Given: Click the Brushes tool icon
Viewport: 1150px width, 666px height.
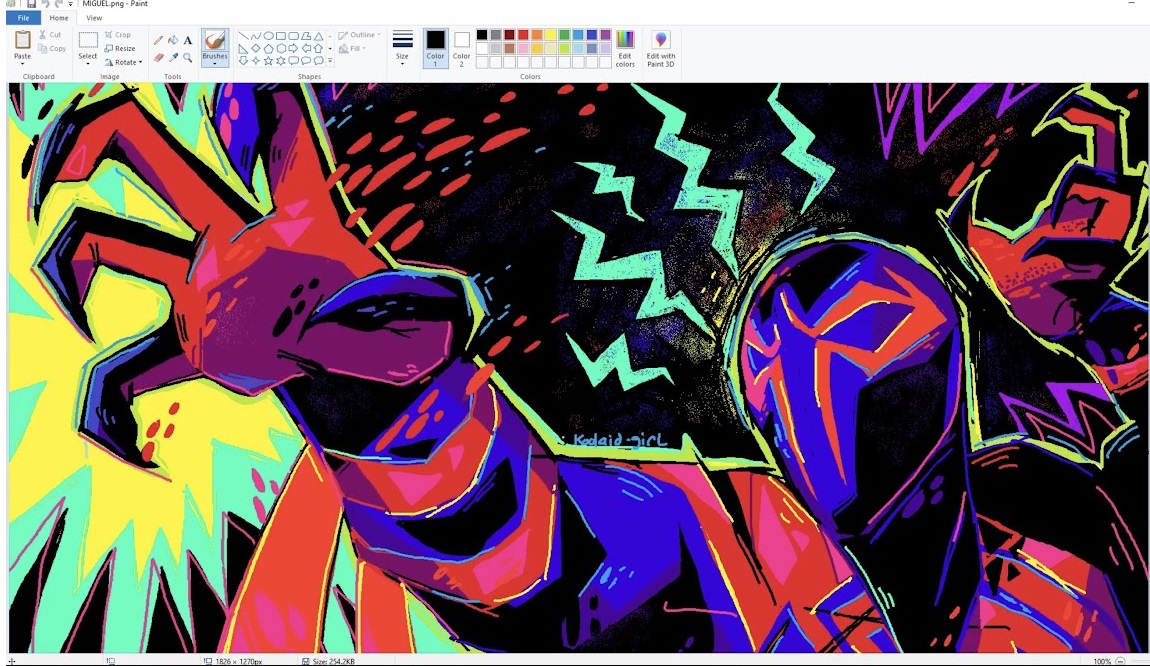Looking at the screenshot, I should [215, 41].
